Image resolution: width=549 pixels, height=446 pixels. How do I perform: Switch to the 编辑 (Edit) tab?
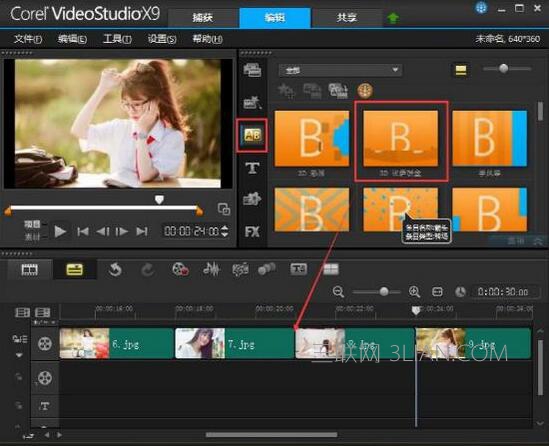(275, 18)
